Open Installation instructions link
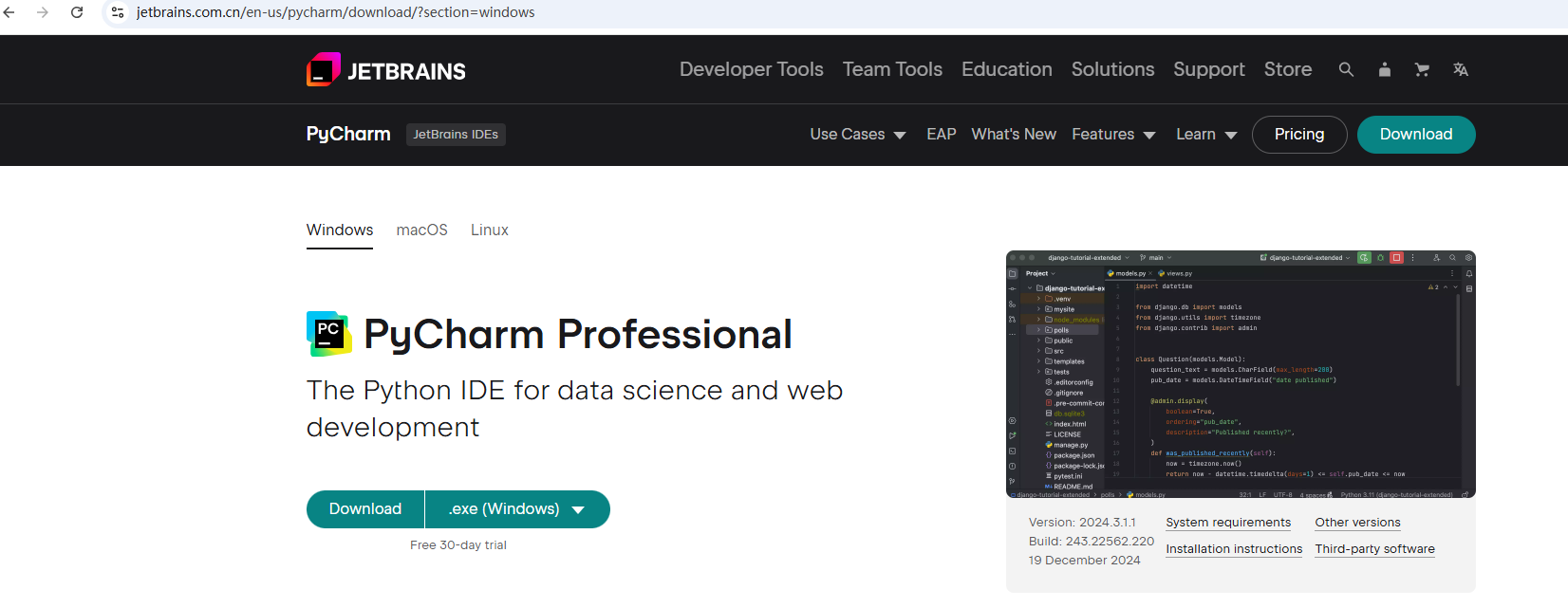The height and width of the screenshot is (608, 1568). [x=1234, y=549]
